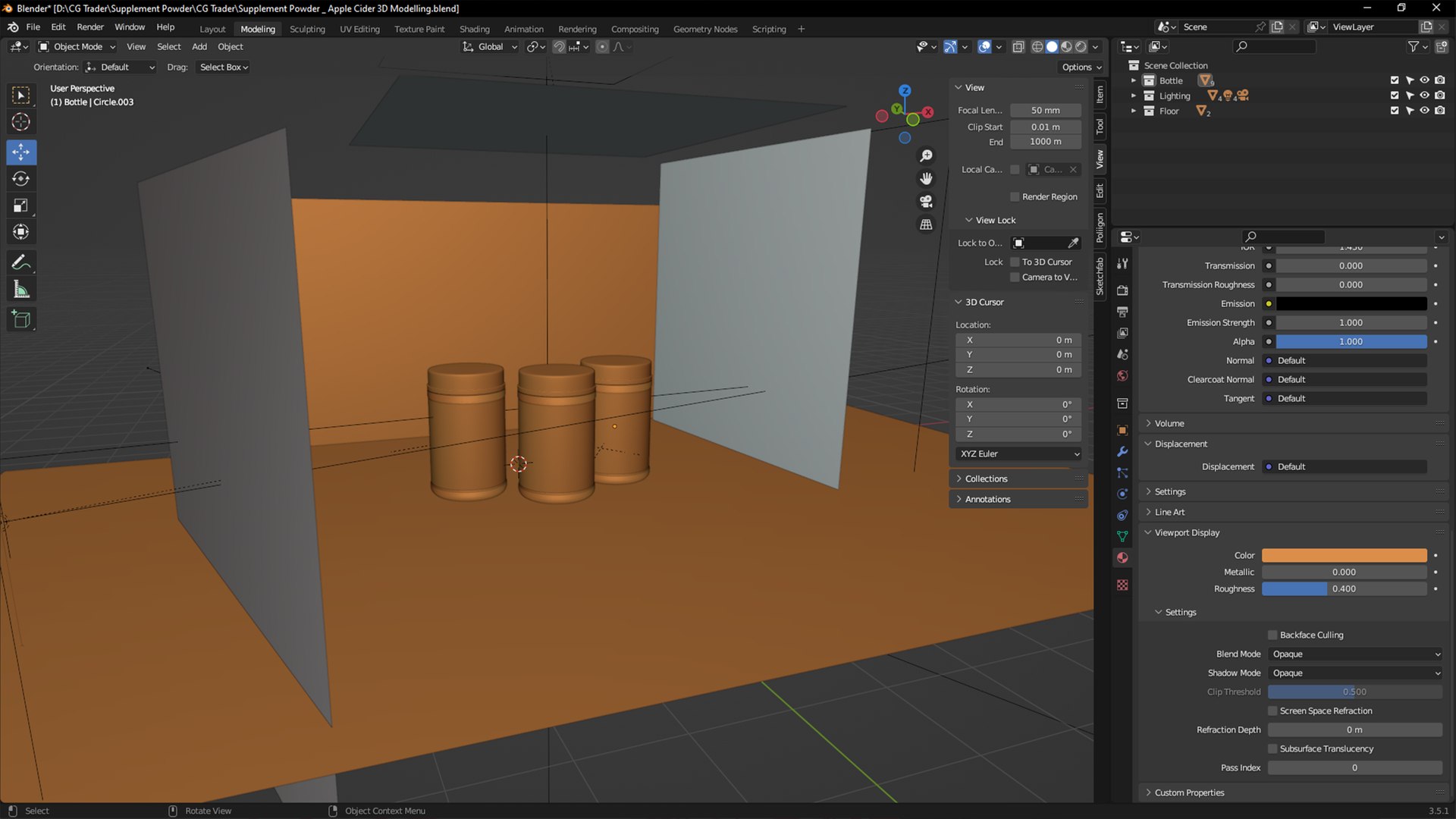This screenshot has height=819, width=1456.
Task: Click the Options button
Action: [x=1082, y=67]
